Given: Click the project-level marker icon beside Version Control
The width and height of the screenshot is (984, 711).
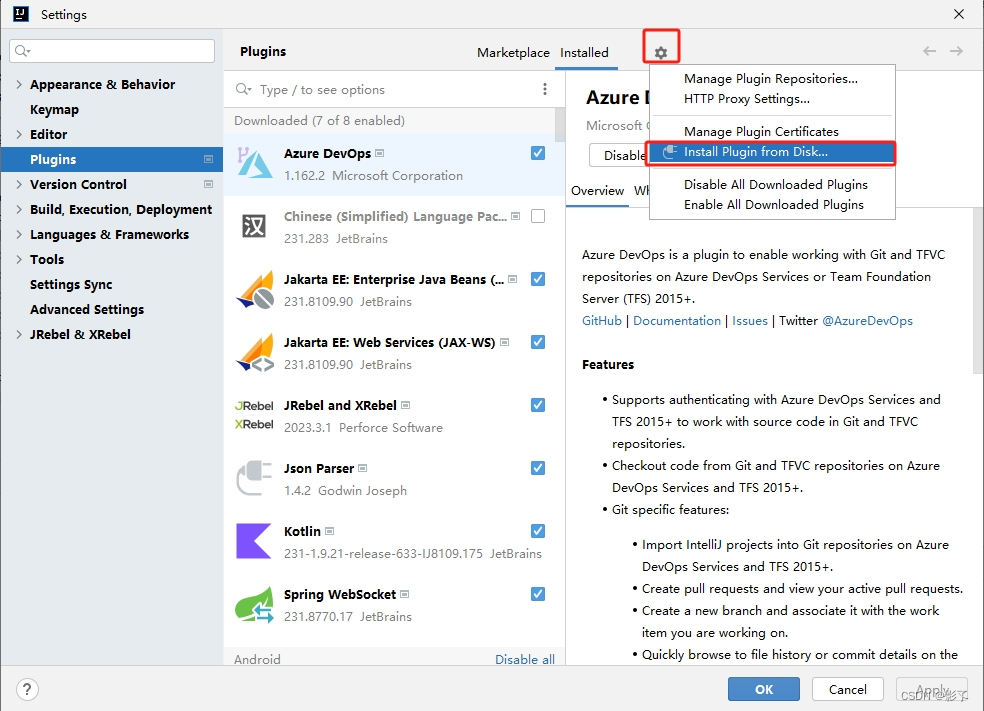Looking at the screenshot, I should (208, 184).
